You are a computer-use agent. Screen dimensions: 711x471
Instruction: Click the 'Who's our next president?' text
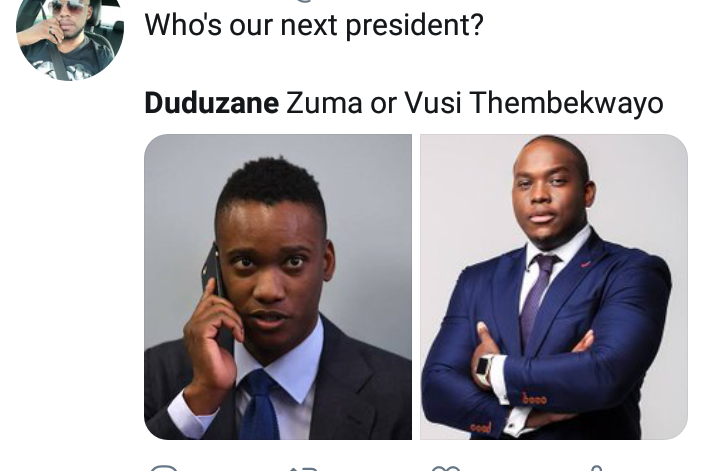[314, 25]
